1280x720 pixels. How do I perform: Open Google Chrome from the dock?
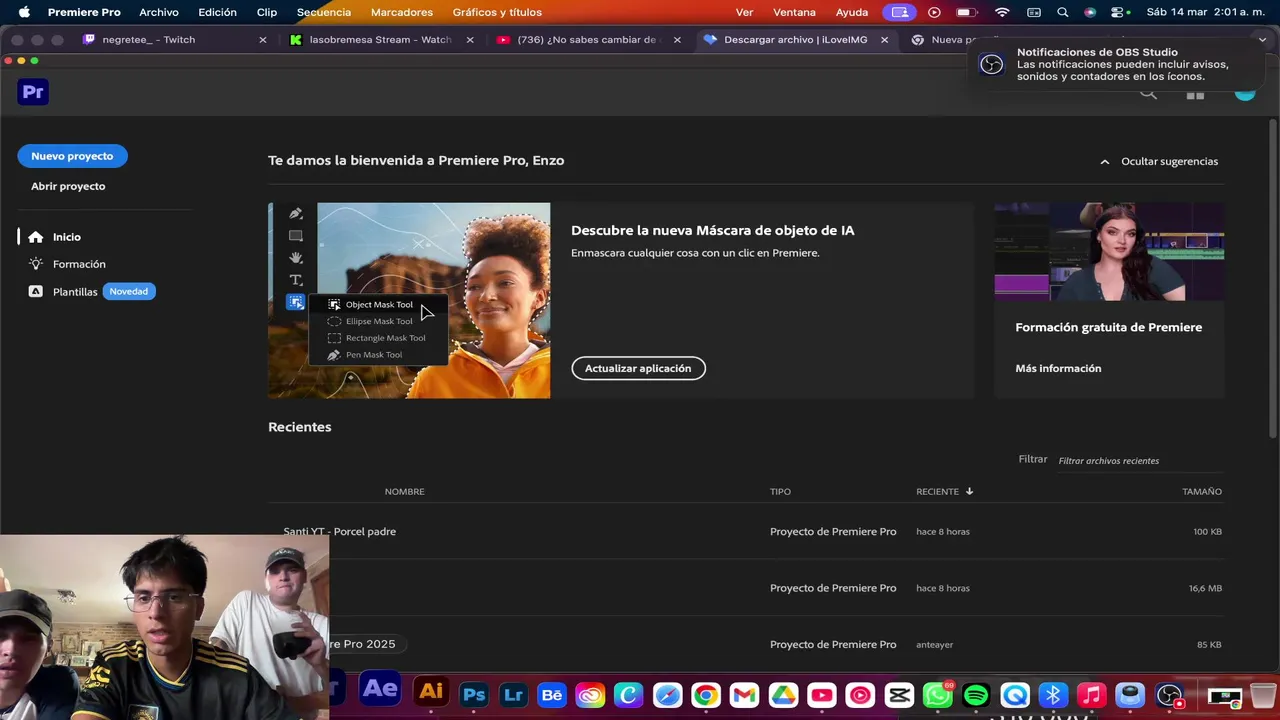(x=706, y=694)
